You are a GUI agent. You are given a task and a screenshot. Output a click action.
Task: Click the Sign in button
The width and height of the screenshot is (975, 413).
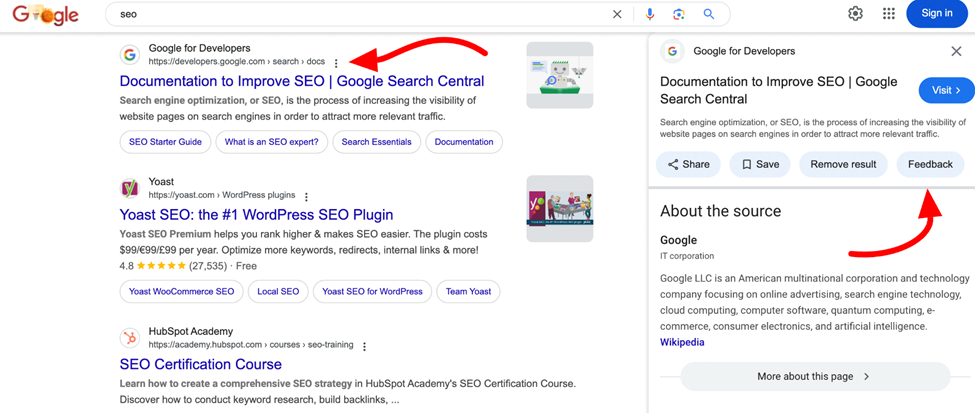936,14
